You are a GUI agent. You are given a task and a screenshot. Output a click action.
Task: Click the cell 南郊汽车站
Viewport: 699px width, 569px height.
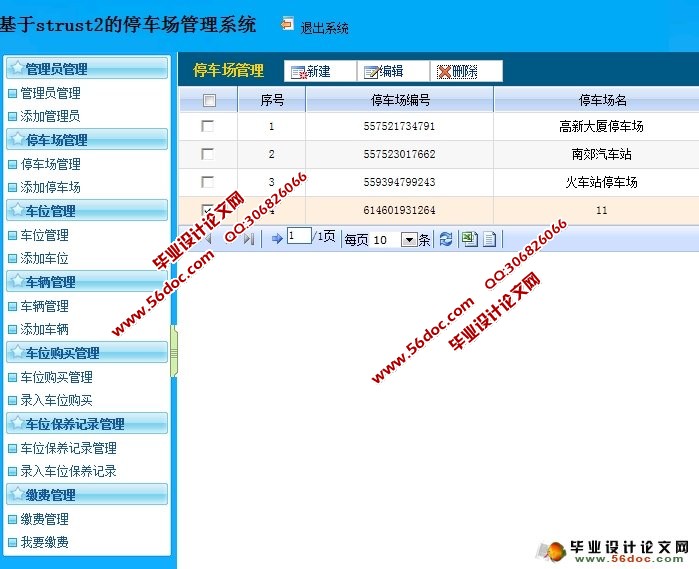[601, 154]
